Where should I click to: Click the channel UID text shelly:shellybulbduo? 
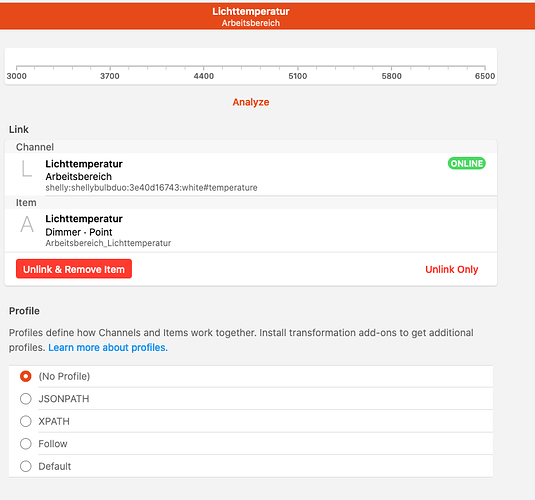(151, 188)
